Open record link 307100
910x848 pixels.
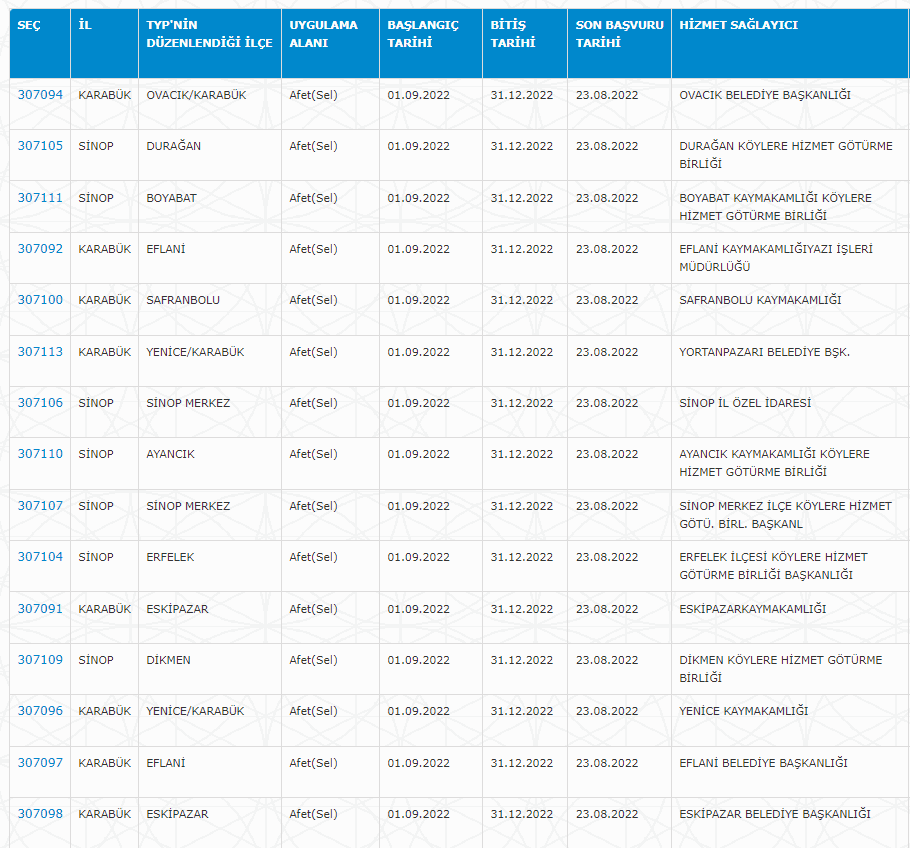(40, 300)
